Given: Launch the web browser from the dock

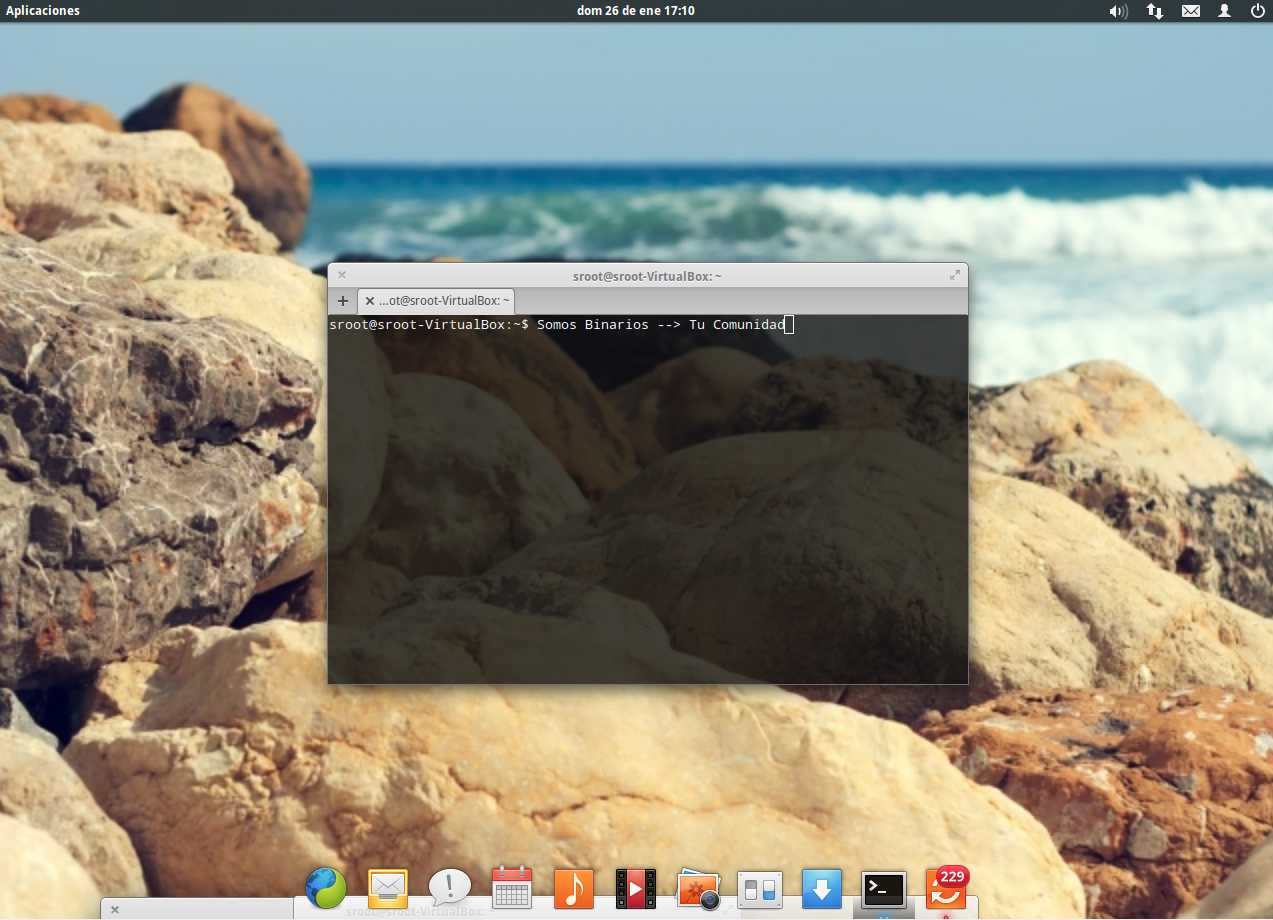Looking at the screenshot, I should click(326, 887).
